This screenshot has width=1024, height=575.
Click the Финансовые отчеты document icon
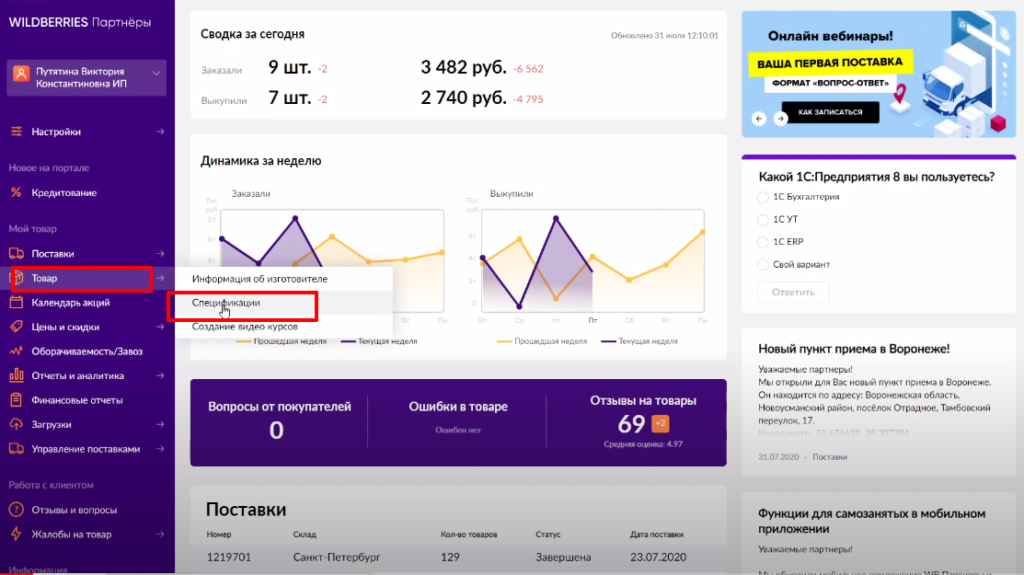(x=16, y=399)
